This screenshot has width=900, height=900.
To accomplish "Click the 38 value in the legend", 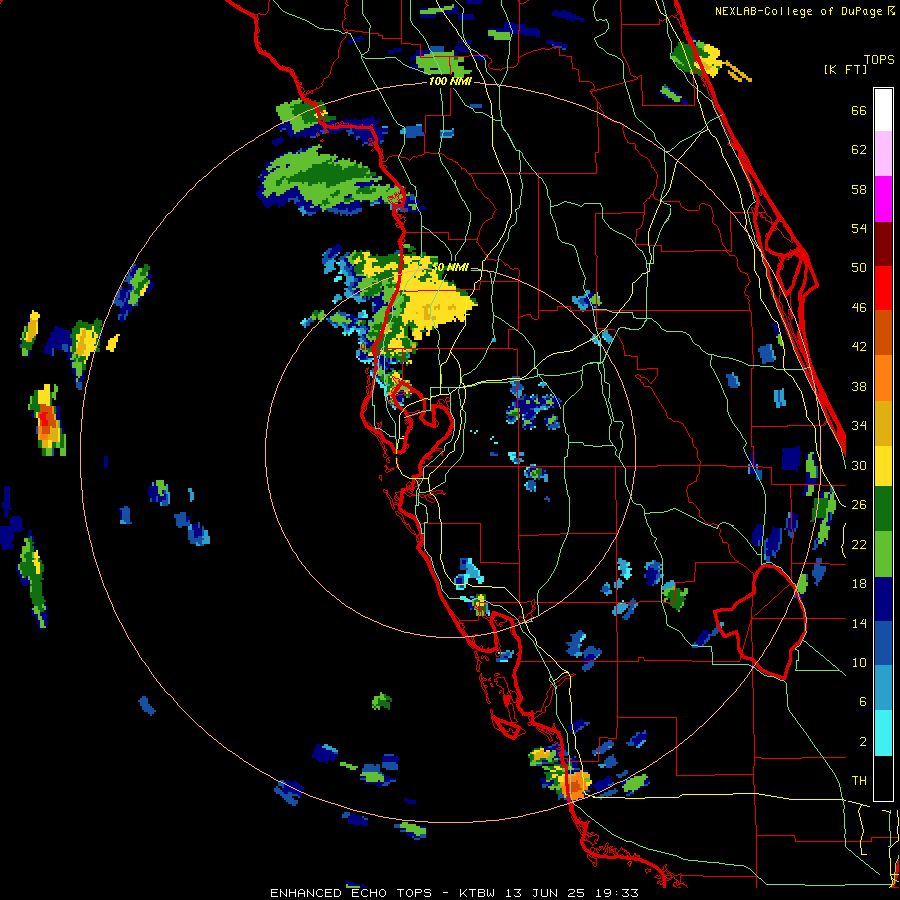I will click(x=859, y=386).
